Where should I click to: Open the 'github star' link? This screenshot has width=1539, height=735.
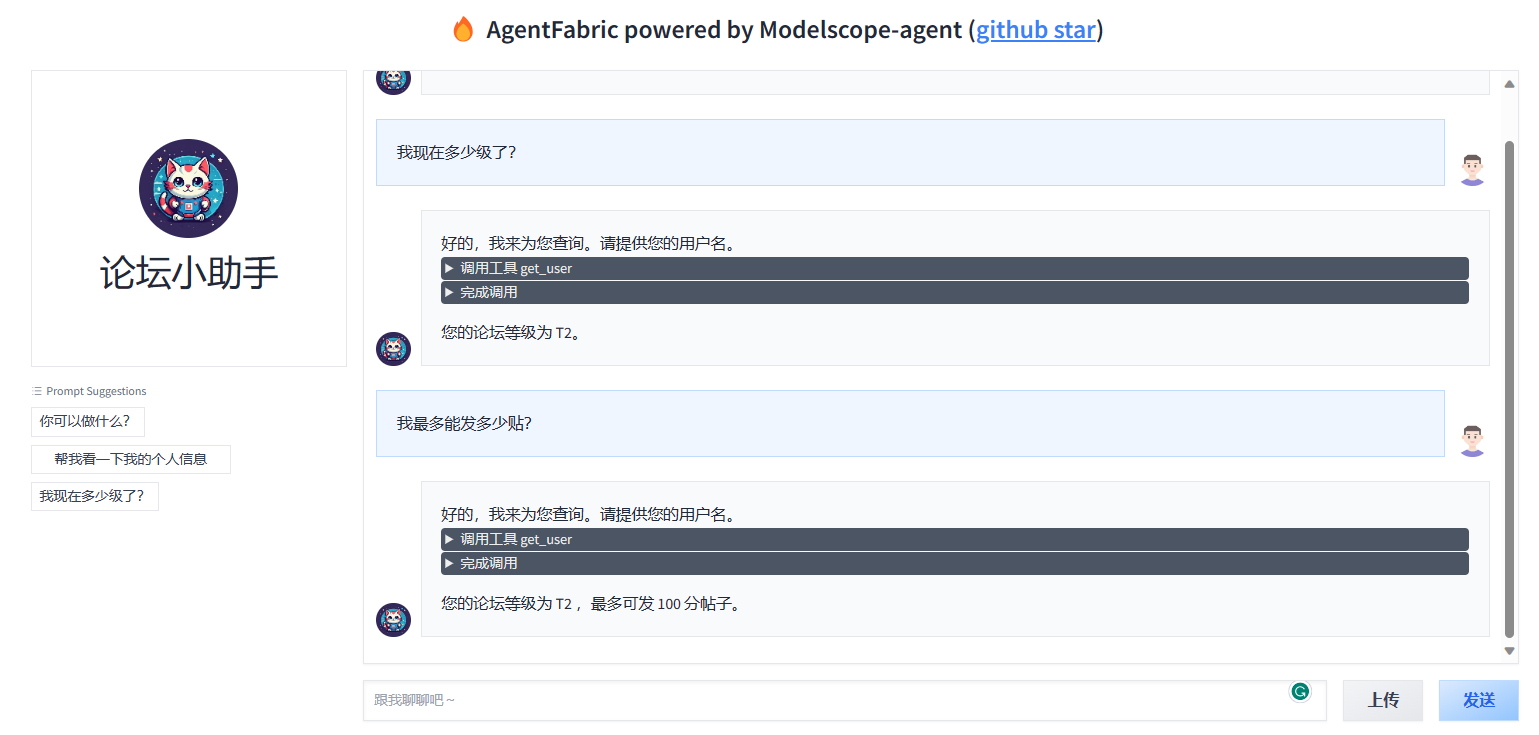point(1035,30)
